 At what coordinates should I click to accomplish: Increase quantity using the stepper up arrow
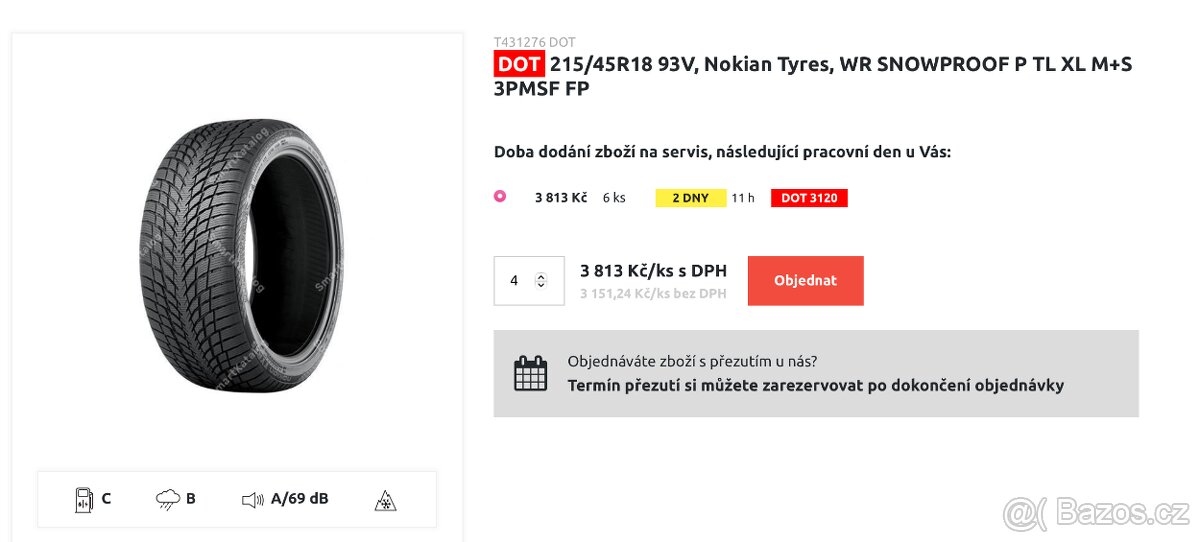pos(541,276)
